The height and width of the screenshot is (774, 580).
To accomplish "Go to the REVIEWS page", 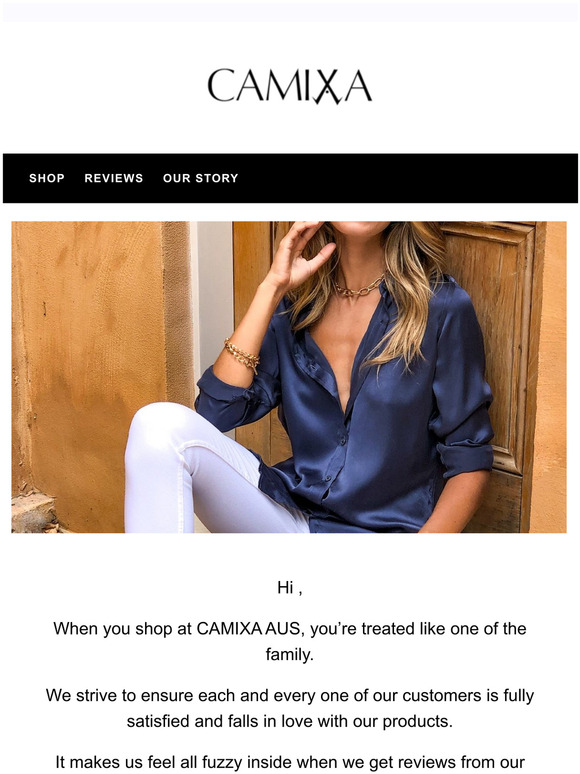I will point(114,178).
